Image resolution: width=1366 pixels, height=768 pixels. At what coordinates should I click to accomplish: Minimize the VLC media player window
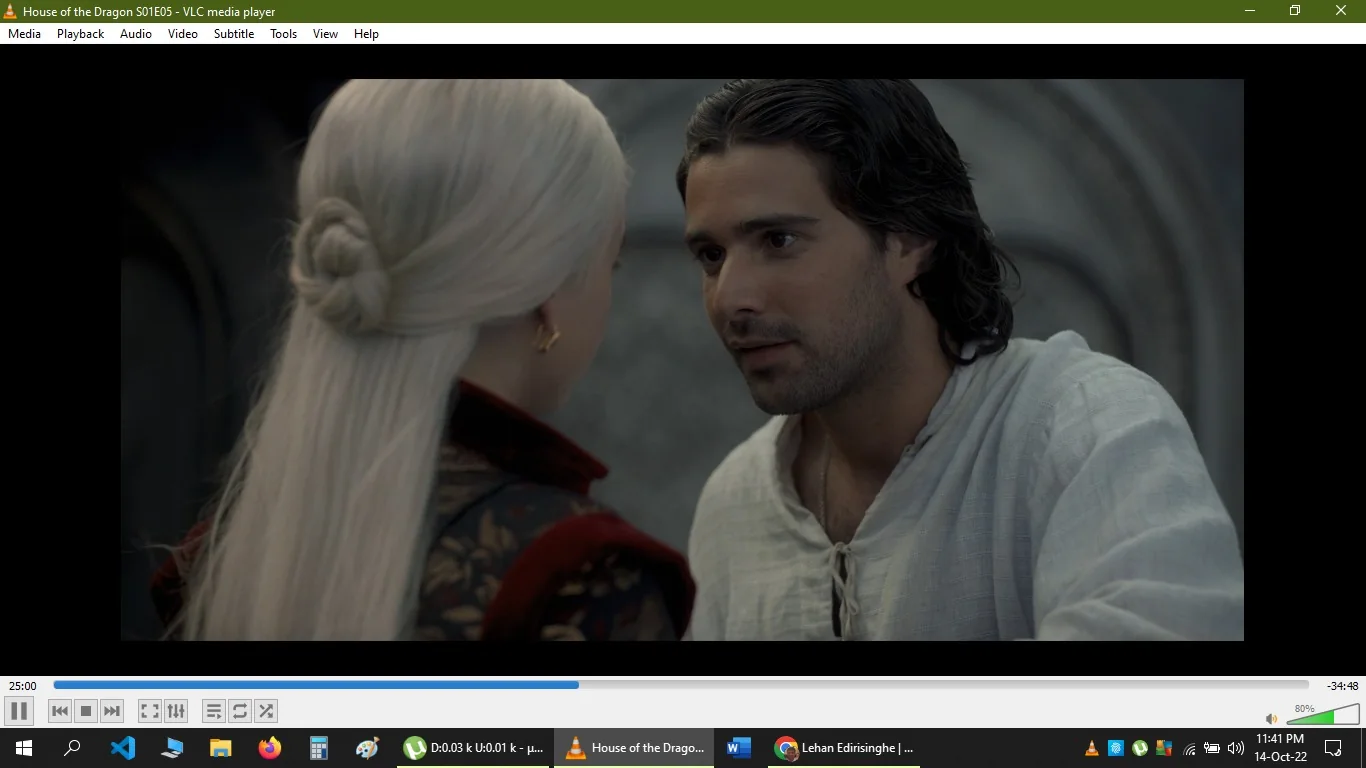point(1250,11)
